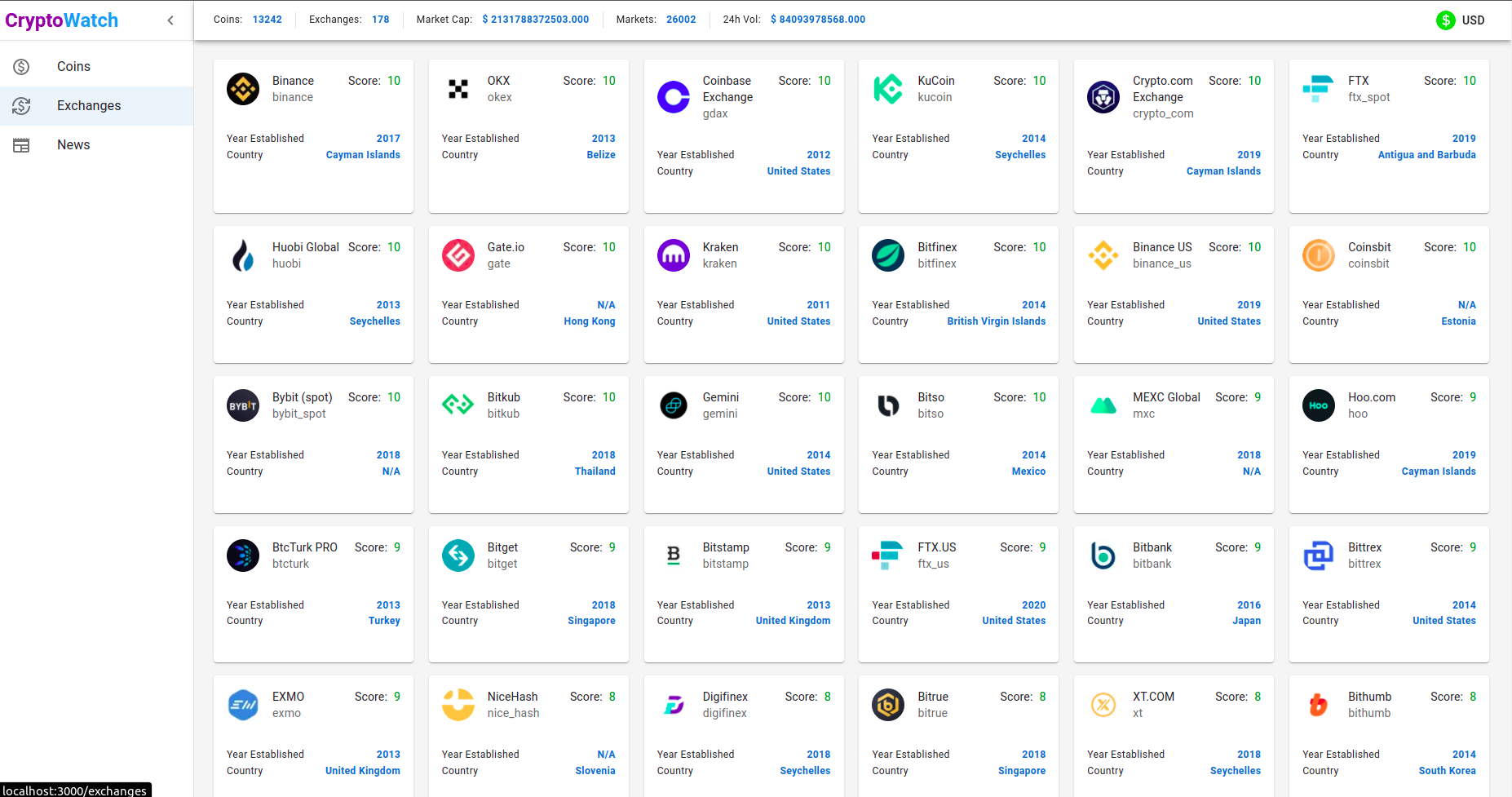Click 'Estonia' on Coinsbit card

coord(1458,321)
